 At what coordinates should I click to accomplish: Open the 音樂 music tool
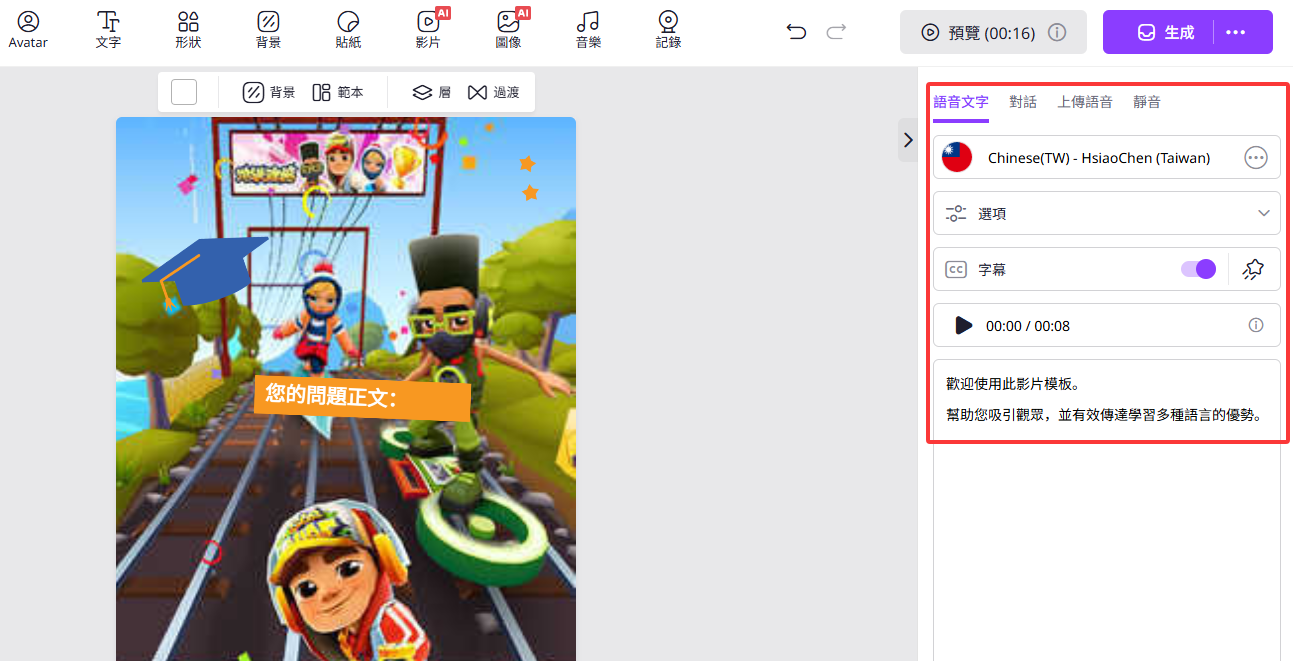588,30
